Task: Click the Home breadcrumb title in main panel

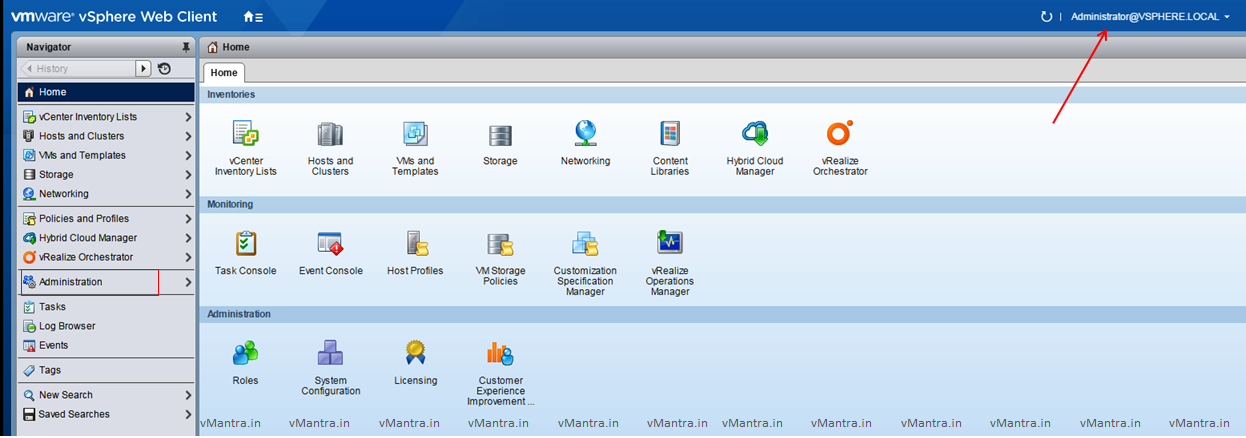Action: pyautogui.click(x=236, y=47)
